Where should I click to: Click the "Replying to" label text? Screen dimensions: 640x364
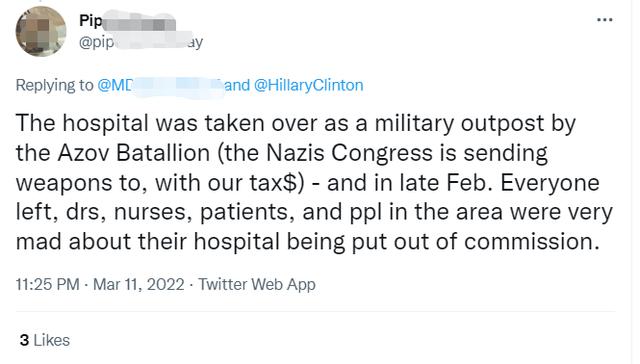(x=54, y=85)
